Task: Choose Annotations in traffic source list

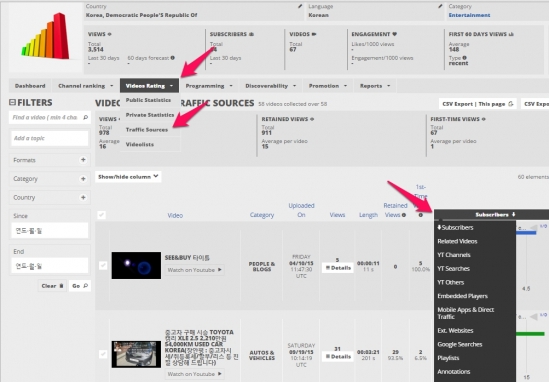Action: (454, 371)
